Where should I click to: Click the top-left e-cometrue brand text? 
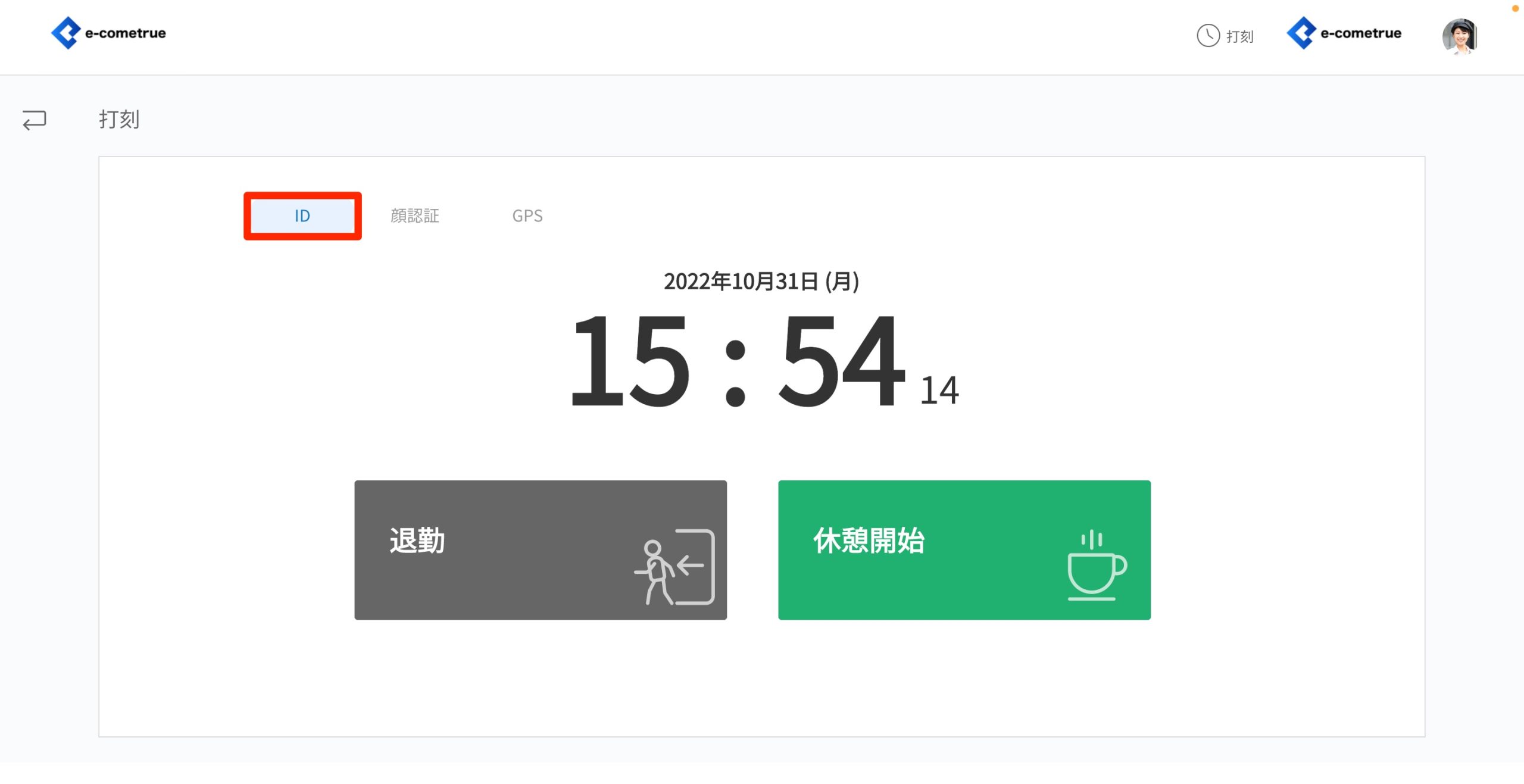126,33
